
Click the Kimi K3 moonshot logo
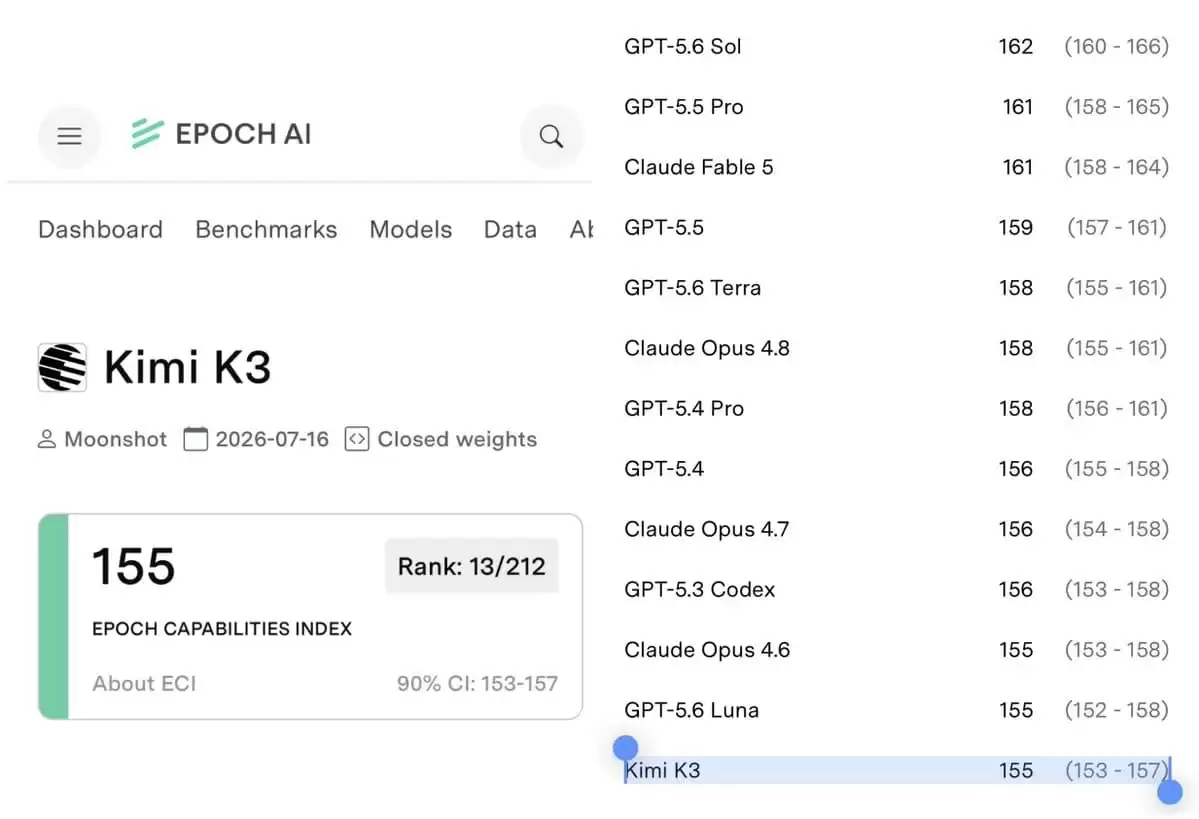pyautogui.click(x=62, y=367)
